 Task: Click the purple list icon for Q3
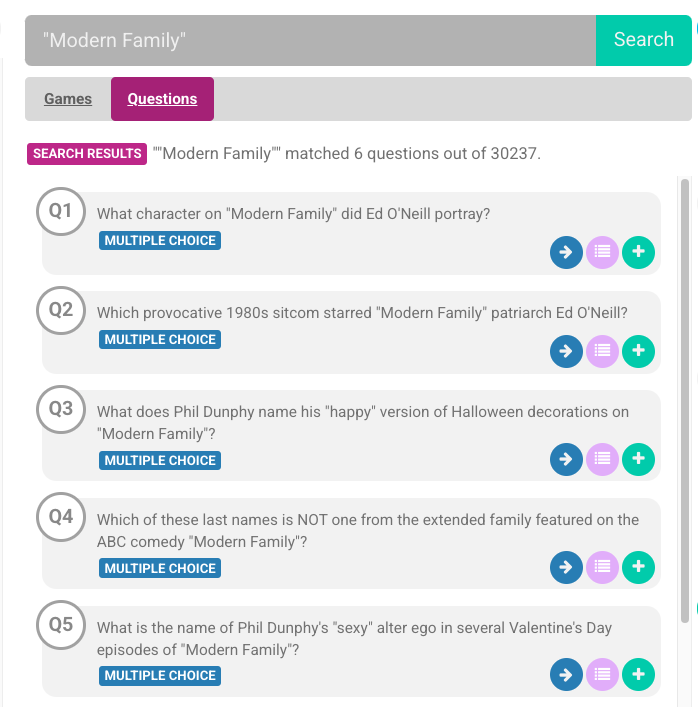tap(602, 459)
